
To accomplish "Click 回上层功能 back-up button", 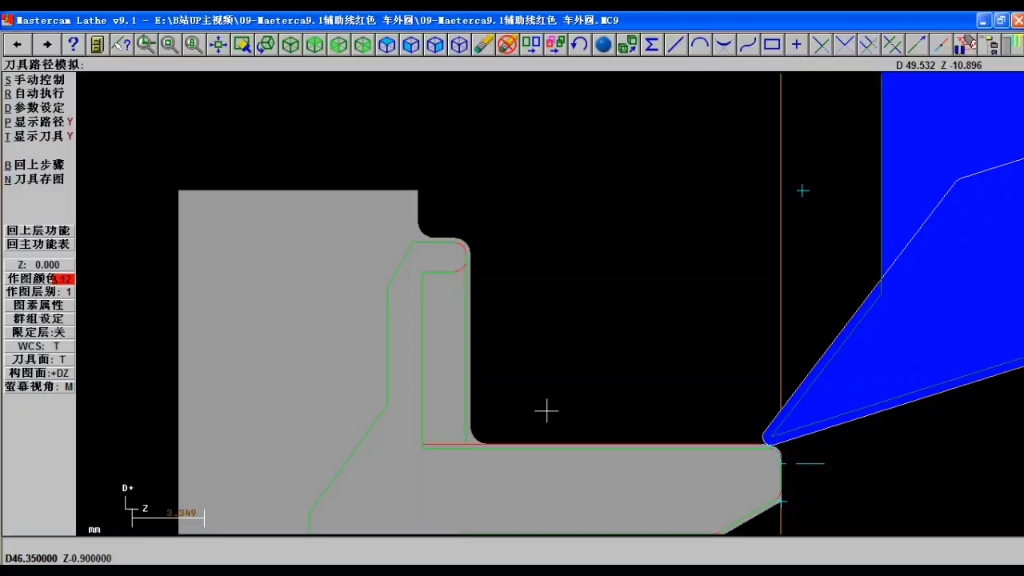I will [x=39, y=231].
